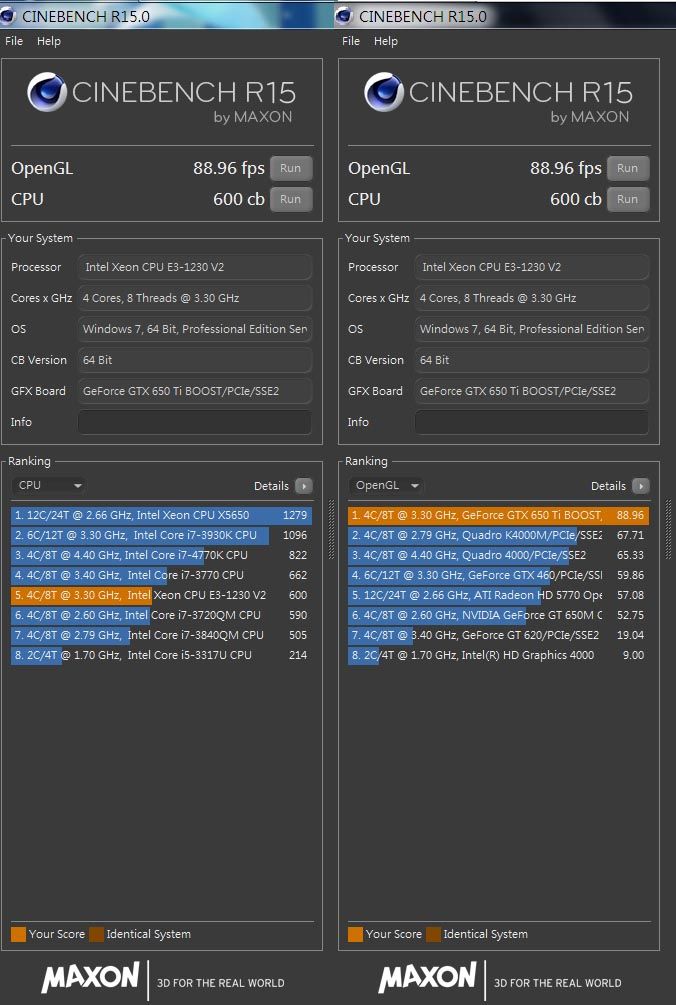Image resolution: width=676 pixels, height=1005 pixels.
Task: Run OpenGL test in left window
Action: [290, 169]
